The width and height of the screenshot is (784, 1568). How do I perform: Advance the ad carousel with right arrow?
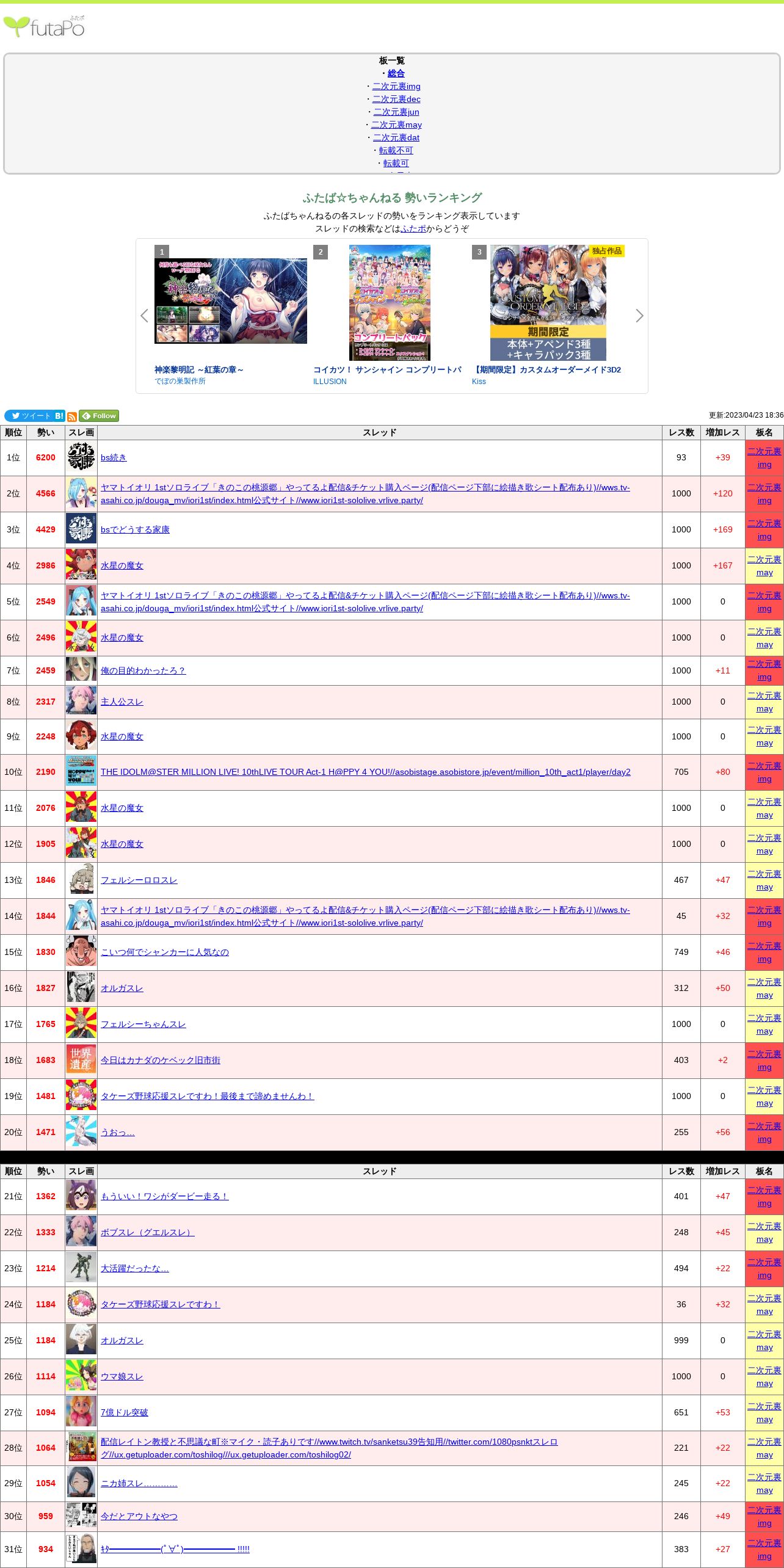coord(639,316)
